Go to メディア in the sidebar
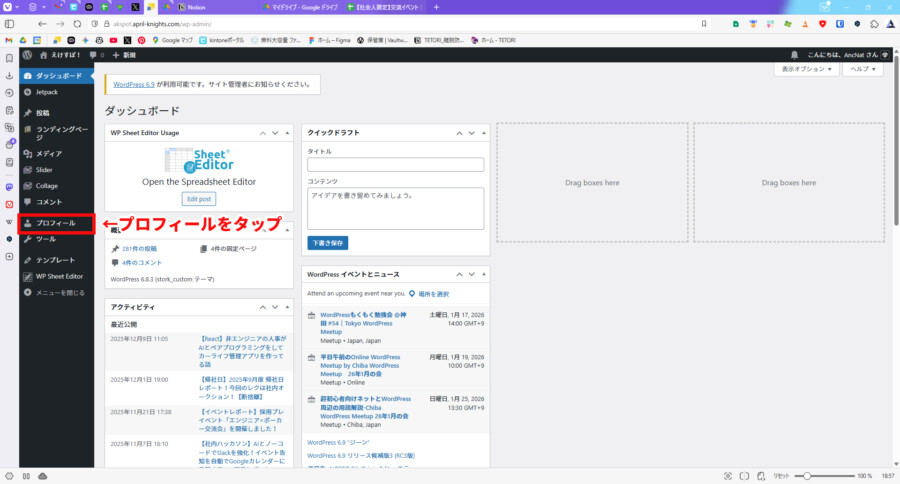 [48, 154]
